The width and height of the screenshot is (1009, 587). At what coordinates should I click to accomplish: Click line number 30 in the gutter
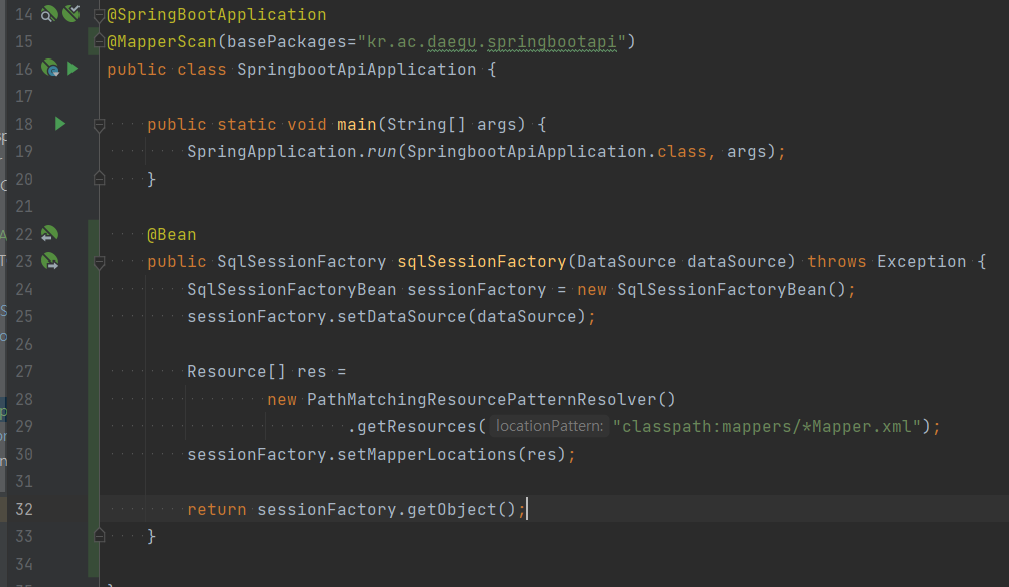tap(24, 454)
